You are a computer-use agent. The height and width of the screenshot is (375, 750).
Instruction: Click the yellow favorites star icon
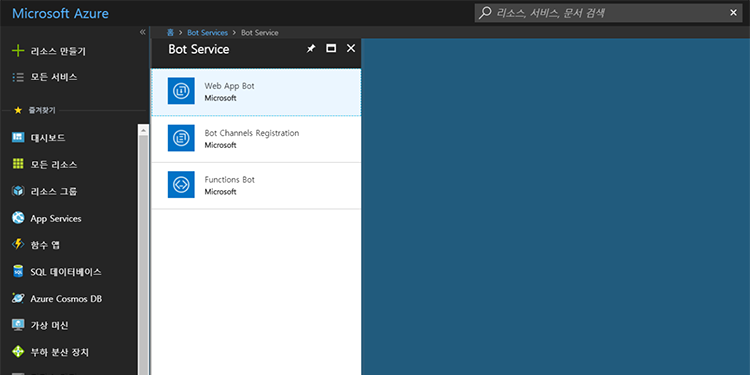pyautogui.click(x=18, y=110)
